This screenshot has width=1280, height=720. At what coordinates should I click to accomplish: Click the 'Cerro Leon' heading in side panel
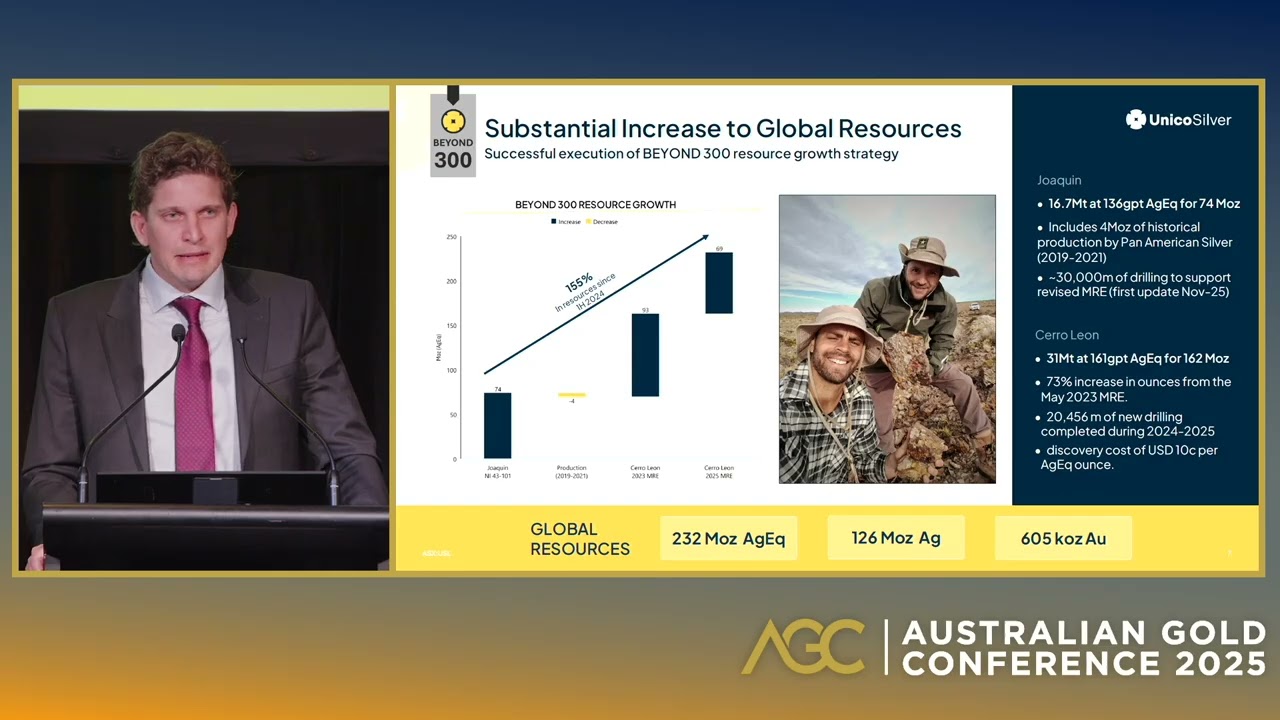[1067, 335]
